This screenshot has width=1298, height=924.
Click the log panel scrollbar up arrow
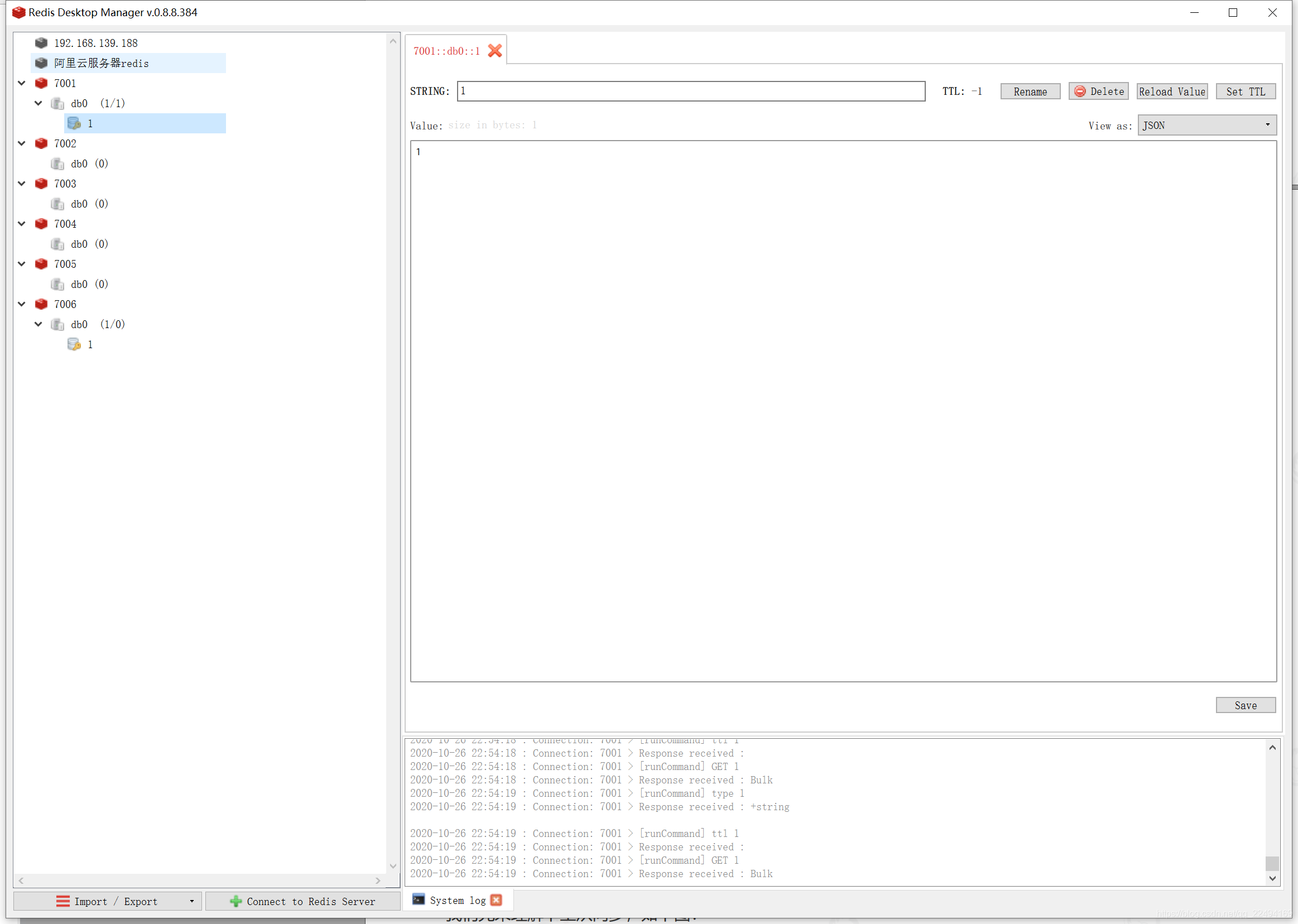coord(1272,747)
